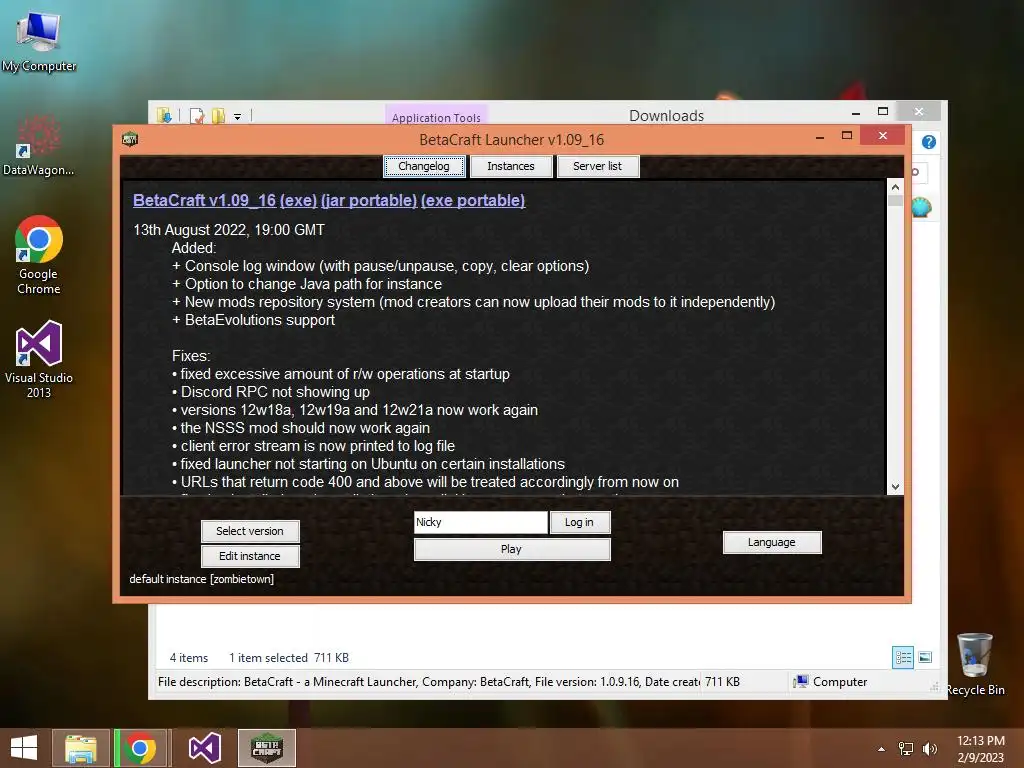Open the Server list tab
Viewport: 1024px width, 768px height.
[598, 166]
